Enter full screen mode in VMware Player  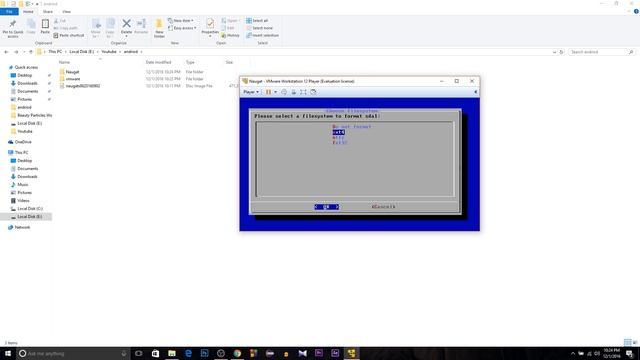303,92
